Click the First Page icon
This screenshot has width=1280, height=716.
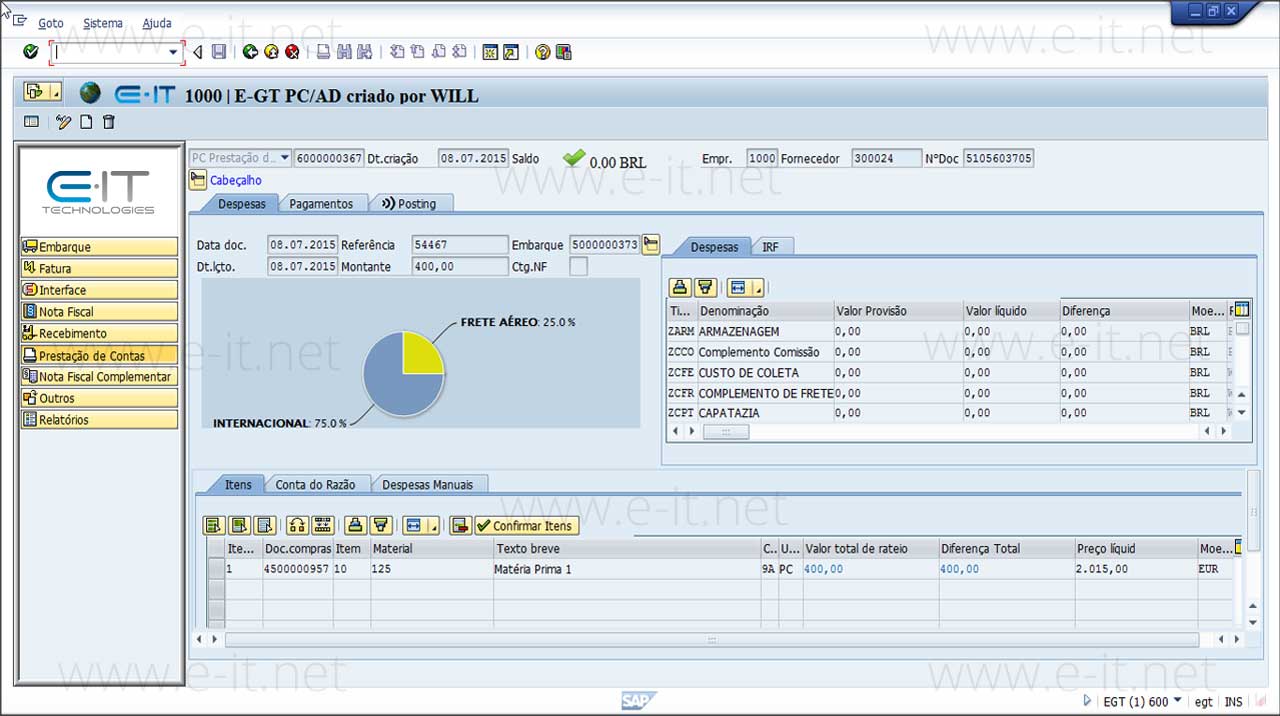point(396,52)
